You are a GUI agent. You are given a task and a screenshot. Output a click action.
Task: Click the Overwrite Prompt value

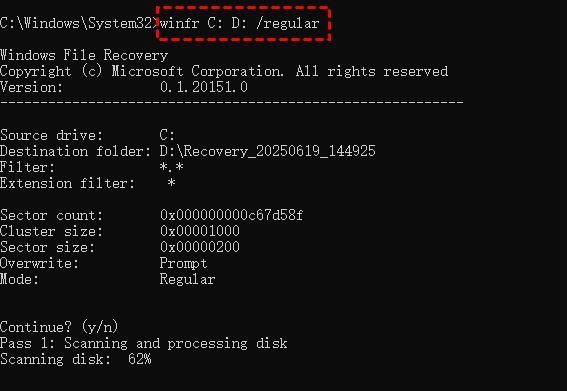click(x=183, y=263)
